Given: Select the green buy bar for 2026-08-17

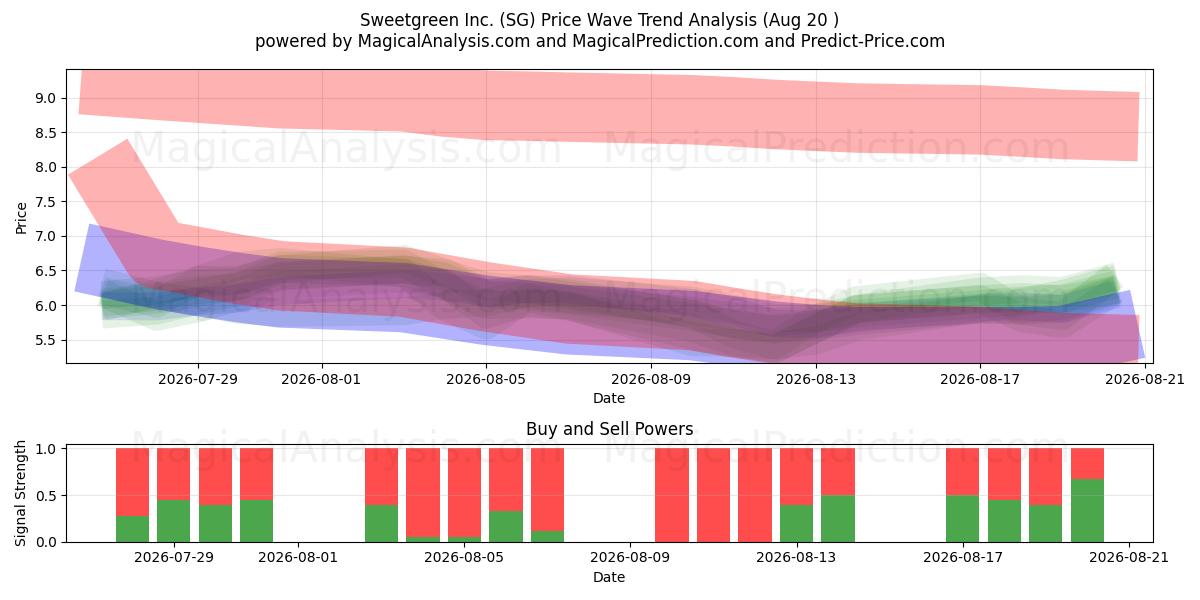Looking at the screenshot, I should pyautogui.click(x=963, y=519).
